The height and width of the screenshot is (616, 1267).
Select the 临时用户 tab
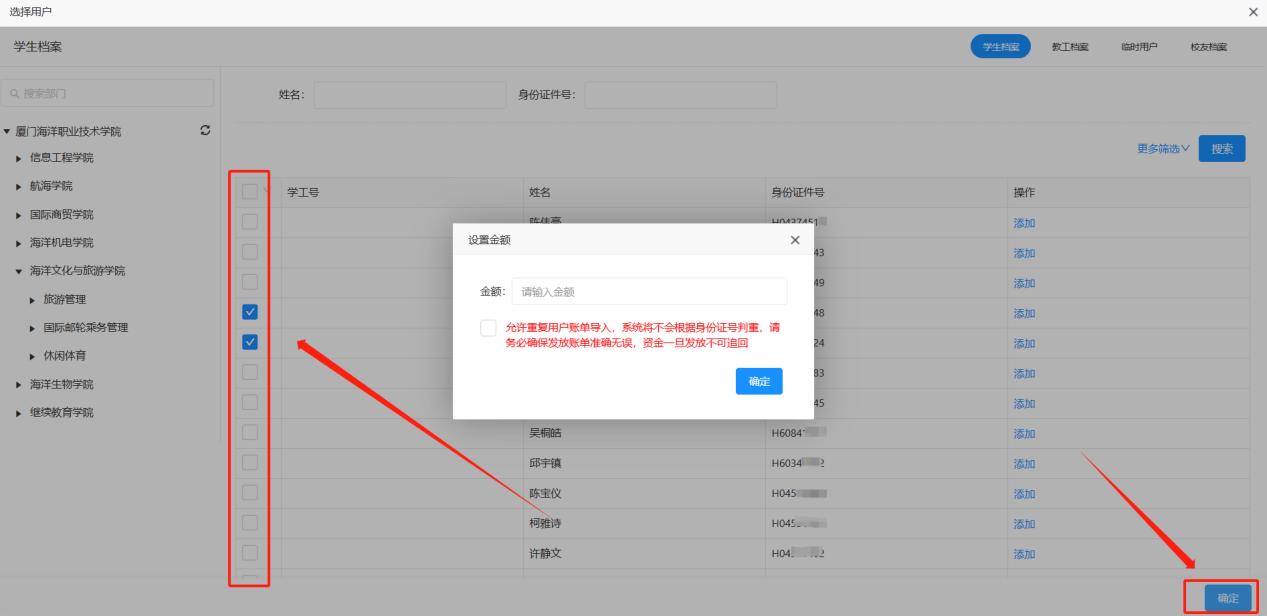point(1139,47)
